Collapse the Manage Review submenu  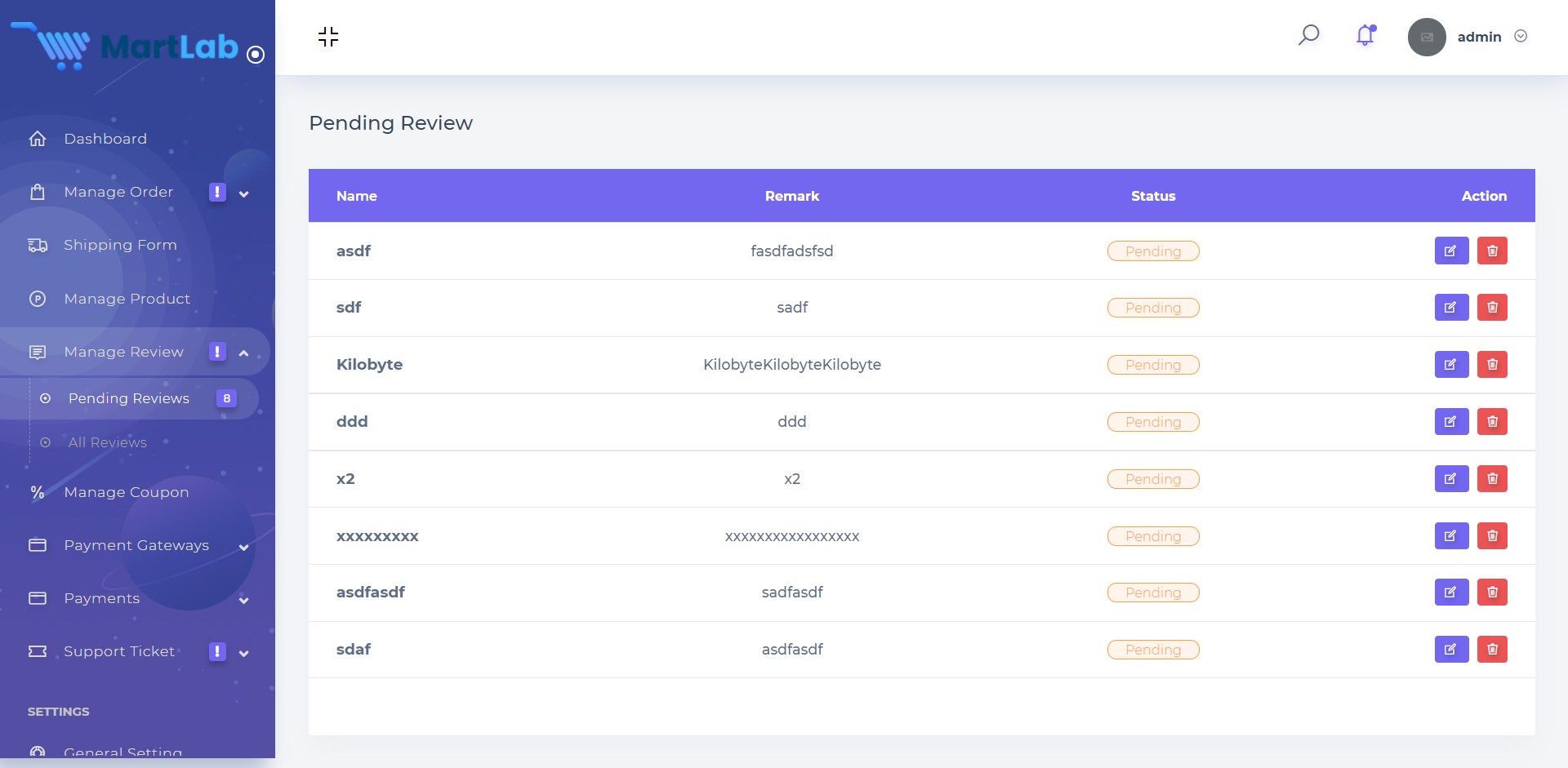pyautogui.click(x=243, y=353)
